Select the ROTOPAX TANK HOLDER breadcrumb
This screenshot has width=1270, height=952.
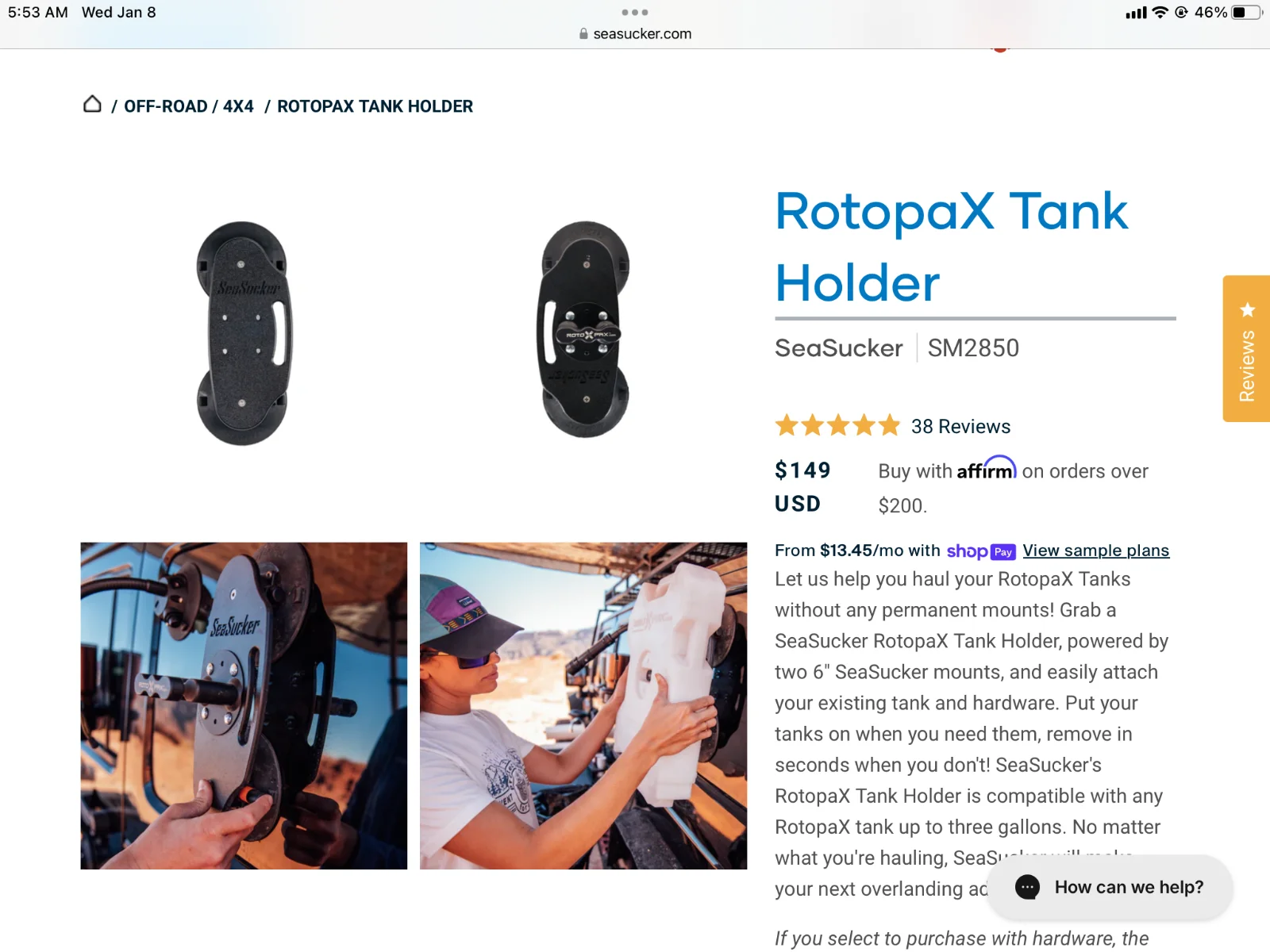(375, 106)
